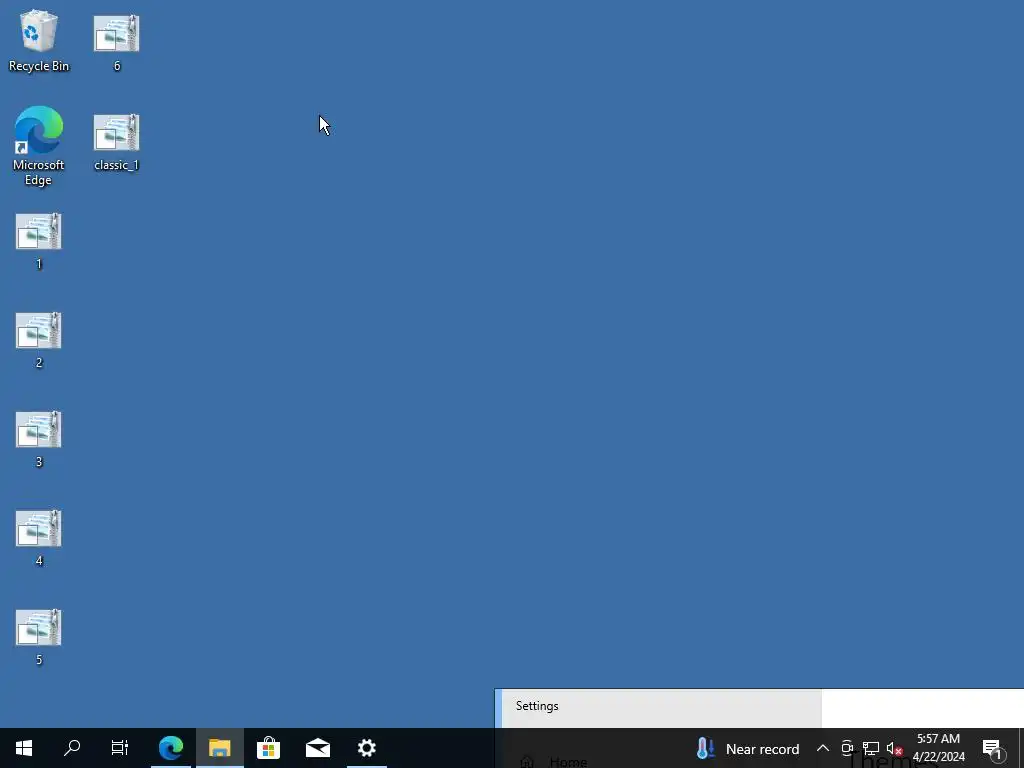
Task: Click the Settings gear on the taskbar
Action: pyautogui.click(x=367, y=748)
